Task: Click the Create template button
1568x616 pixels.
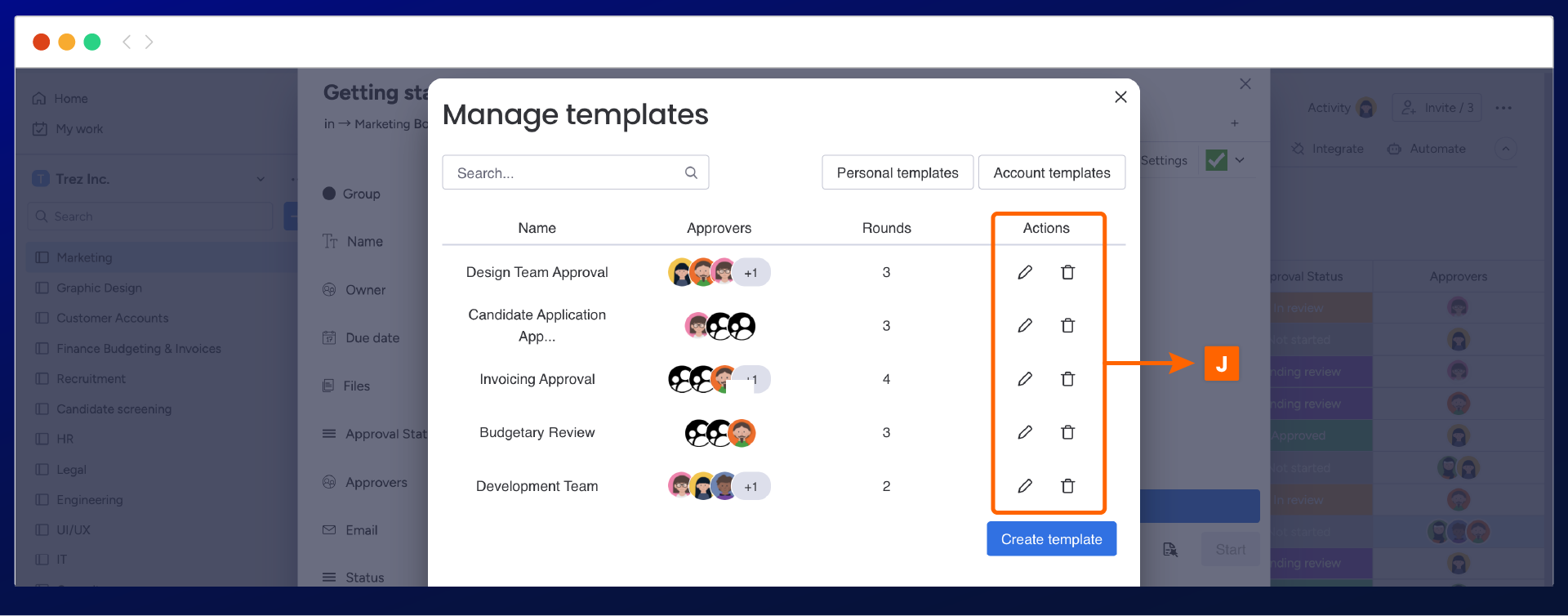Action: [1051, 539]
